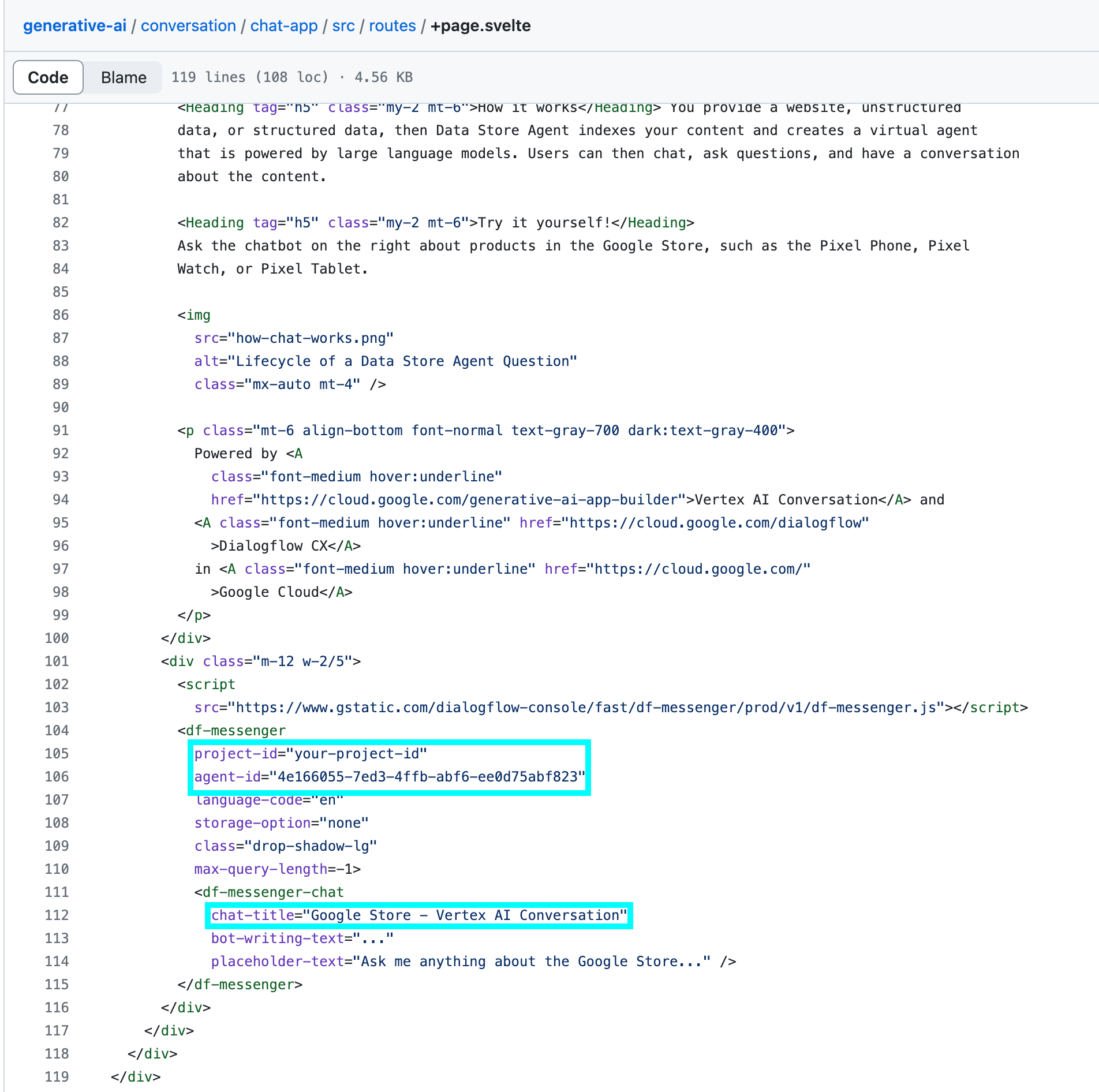Click the src="how-chat-works.png" attribute
The height and width of the screenshot is (1092, 1099).
[x=294, y=338]
